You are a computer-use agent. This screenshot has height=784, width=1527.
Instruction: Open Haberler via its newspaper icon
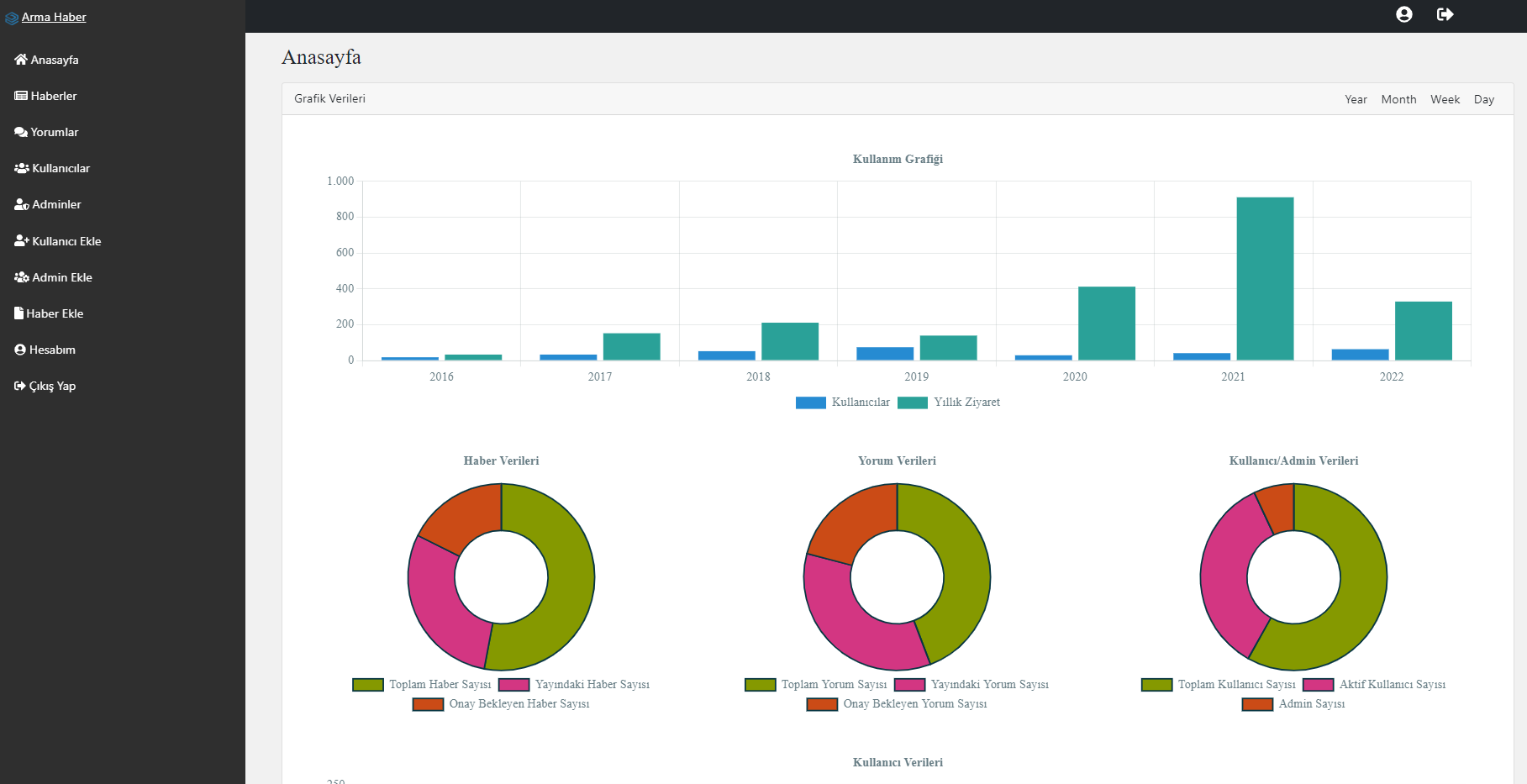click(x=20, y=96)
